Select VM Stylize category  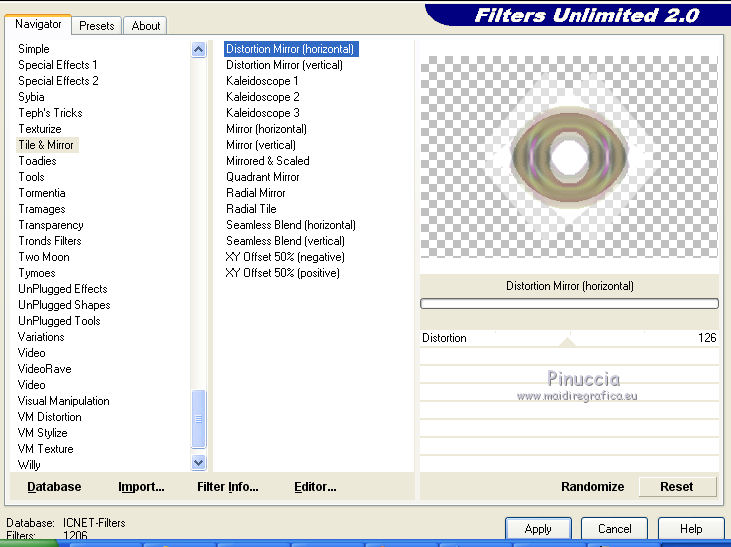(x=42, y=433)
